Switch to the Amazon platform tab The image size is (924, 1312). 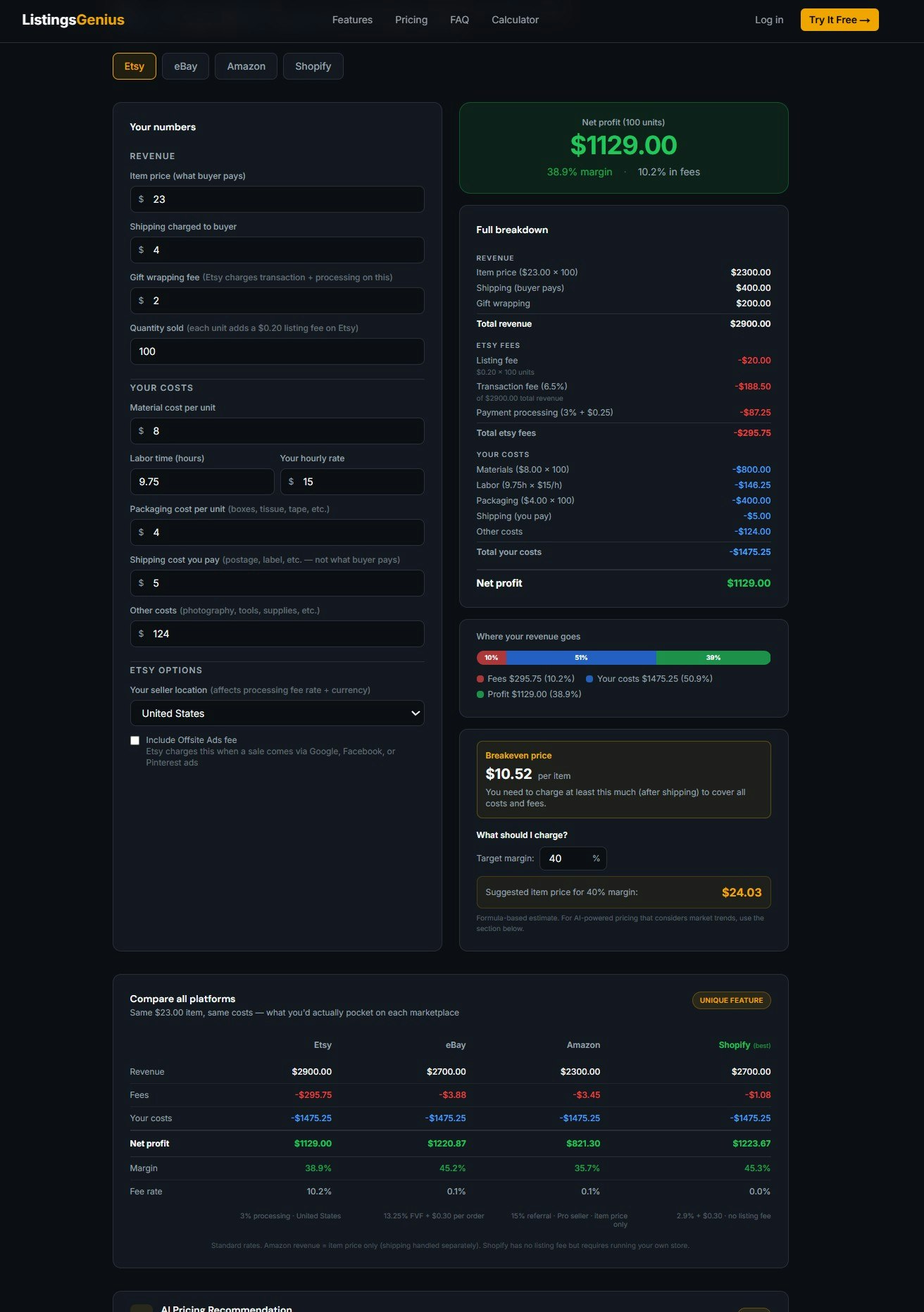[x=246, y=66]
